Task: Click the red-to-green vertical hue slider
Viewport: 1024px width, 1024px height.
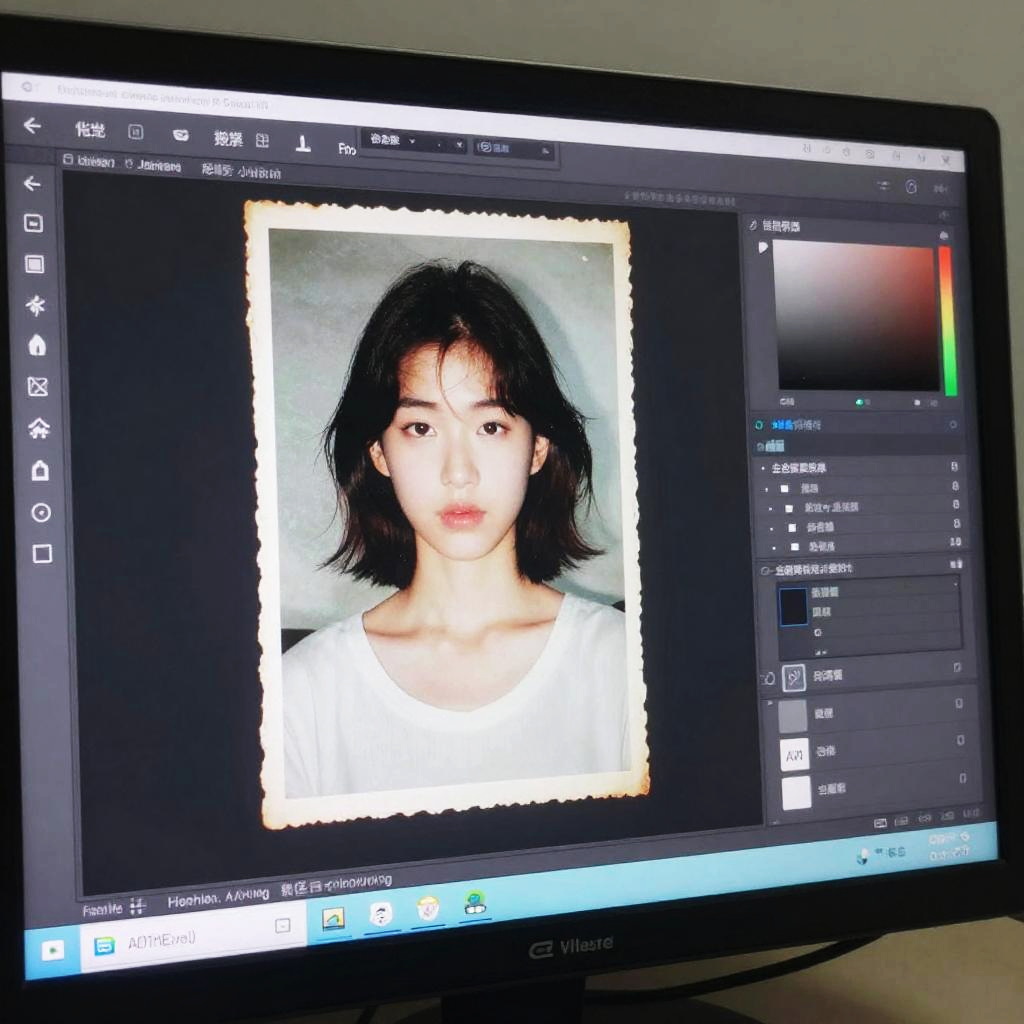Action: 946,320
